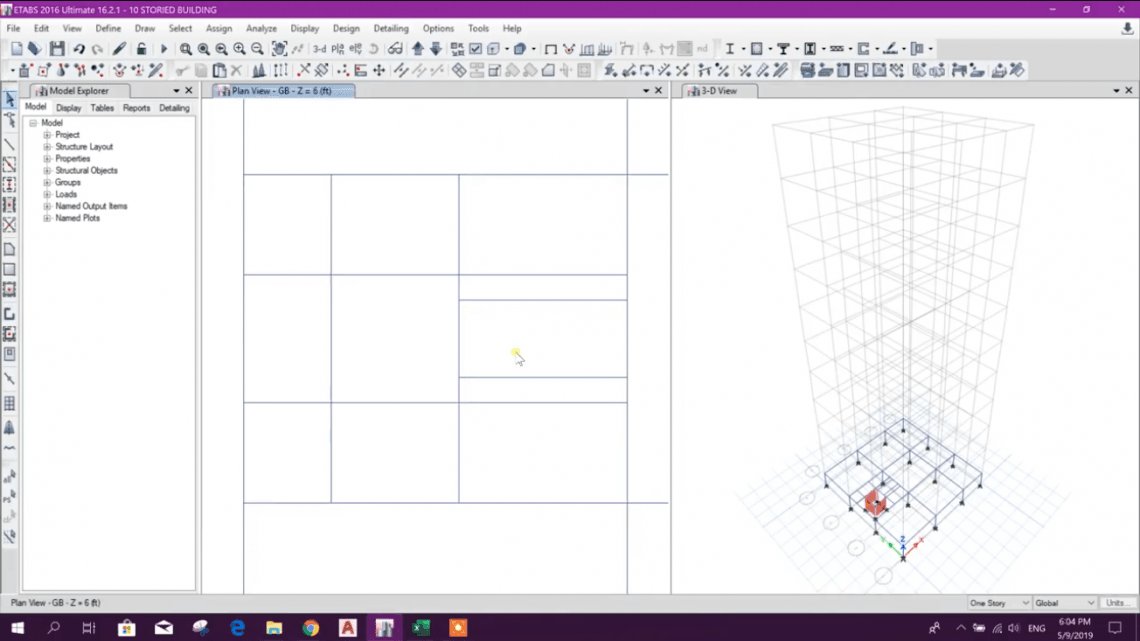
Task: Select the Draw Floor/Wall polygon tool
Action: coord(9,249)
